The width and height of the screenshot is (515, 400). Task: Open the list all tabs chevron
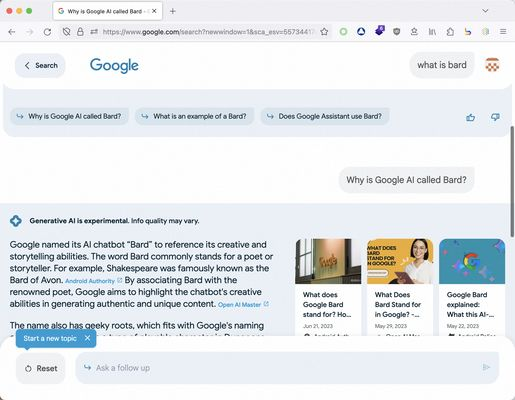pos(485,11)
